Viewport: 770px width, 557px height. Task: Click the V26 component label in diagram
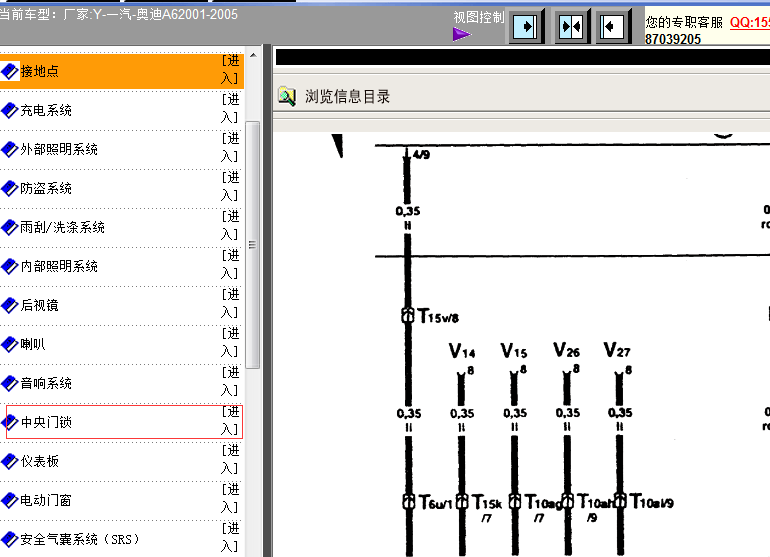pyautogui.click(x=566, y=350)
